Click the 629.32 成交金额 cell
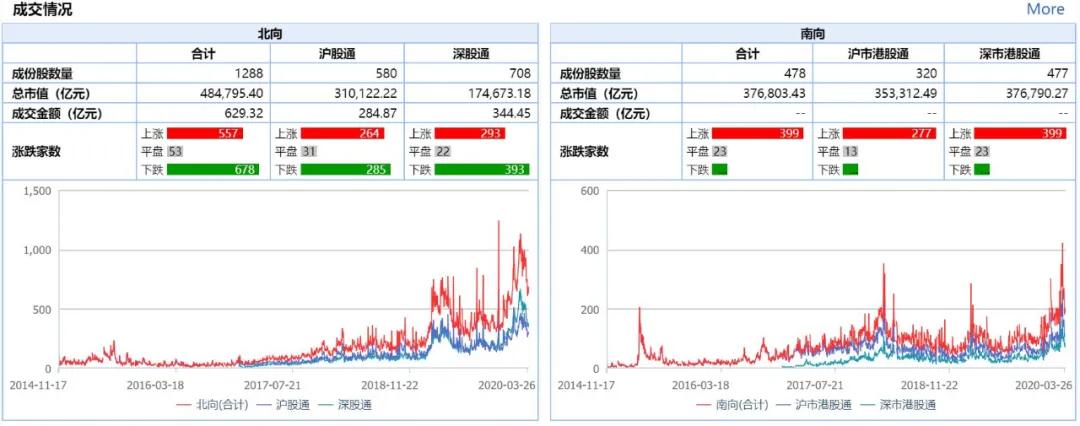Image resolution: width=1080 pixels, height=426 pixels. point(203,113)
